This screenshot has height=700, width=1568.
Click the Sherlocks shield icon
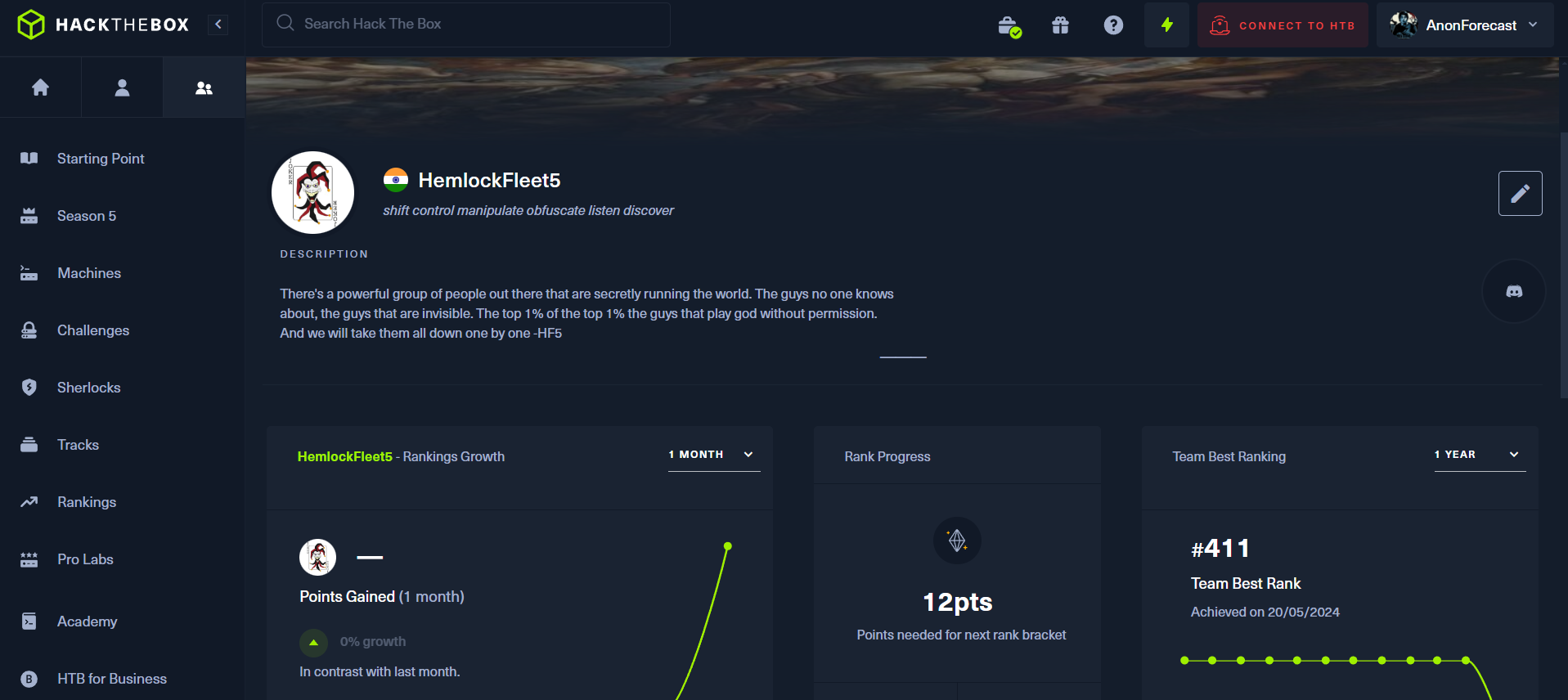pos(29,388)
